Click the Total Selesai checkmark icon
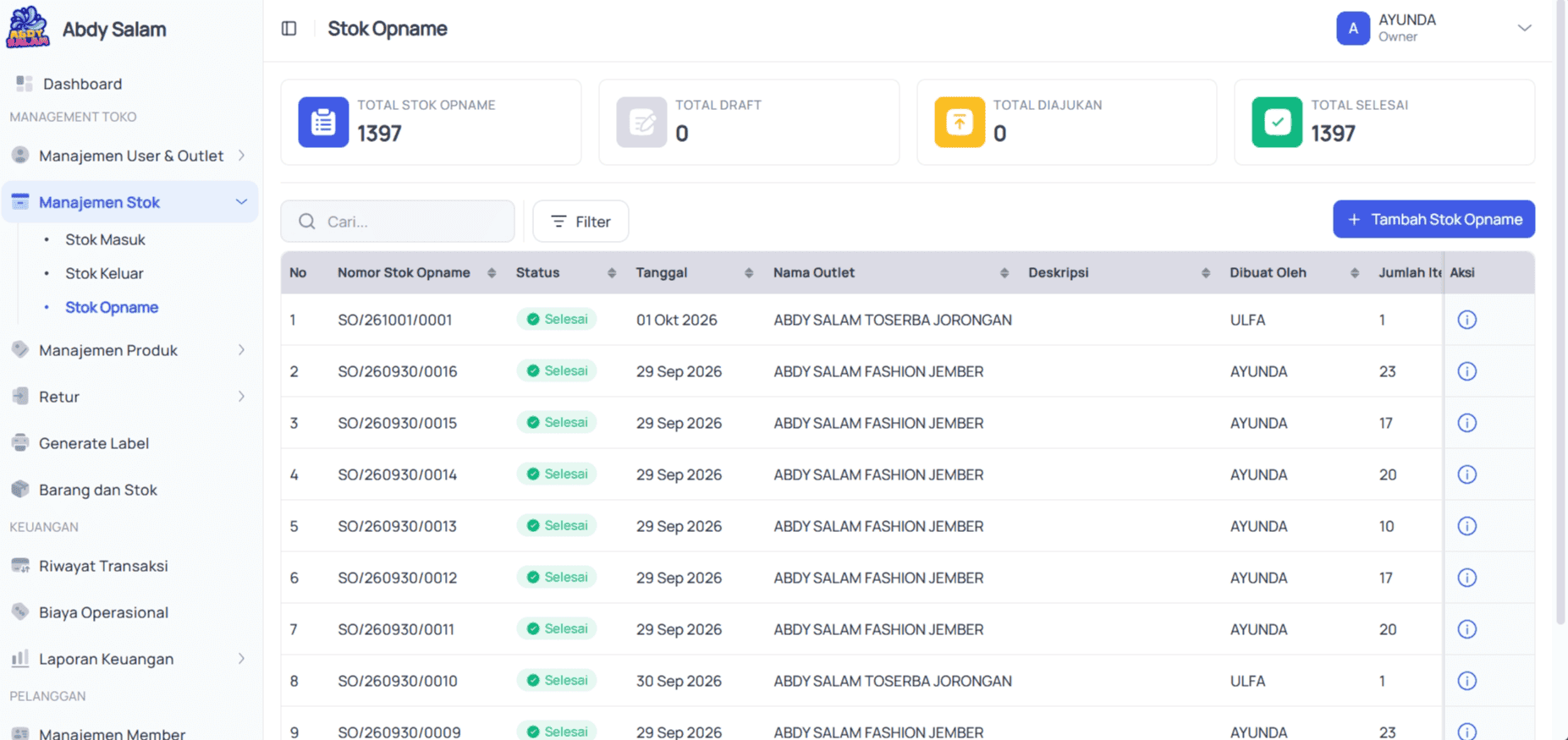The height and width of the screenshot is (740, 1568). 1277,123
